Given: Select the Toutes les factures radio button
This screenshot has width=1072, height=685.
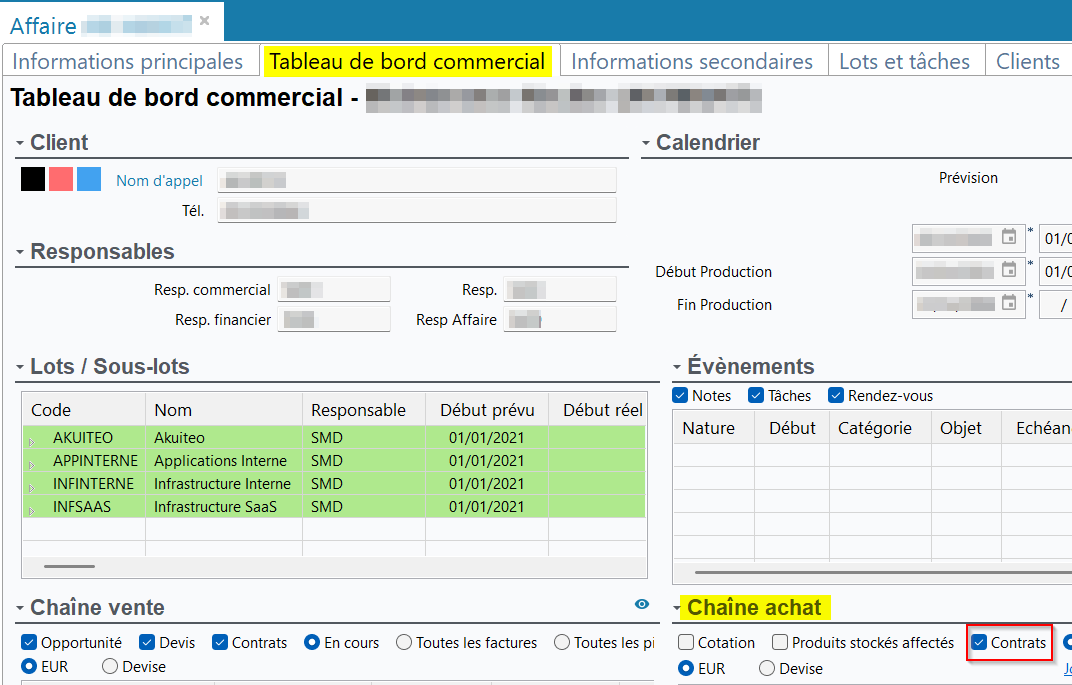Looking at the screenshot, I should [404, 643].
